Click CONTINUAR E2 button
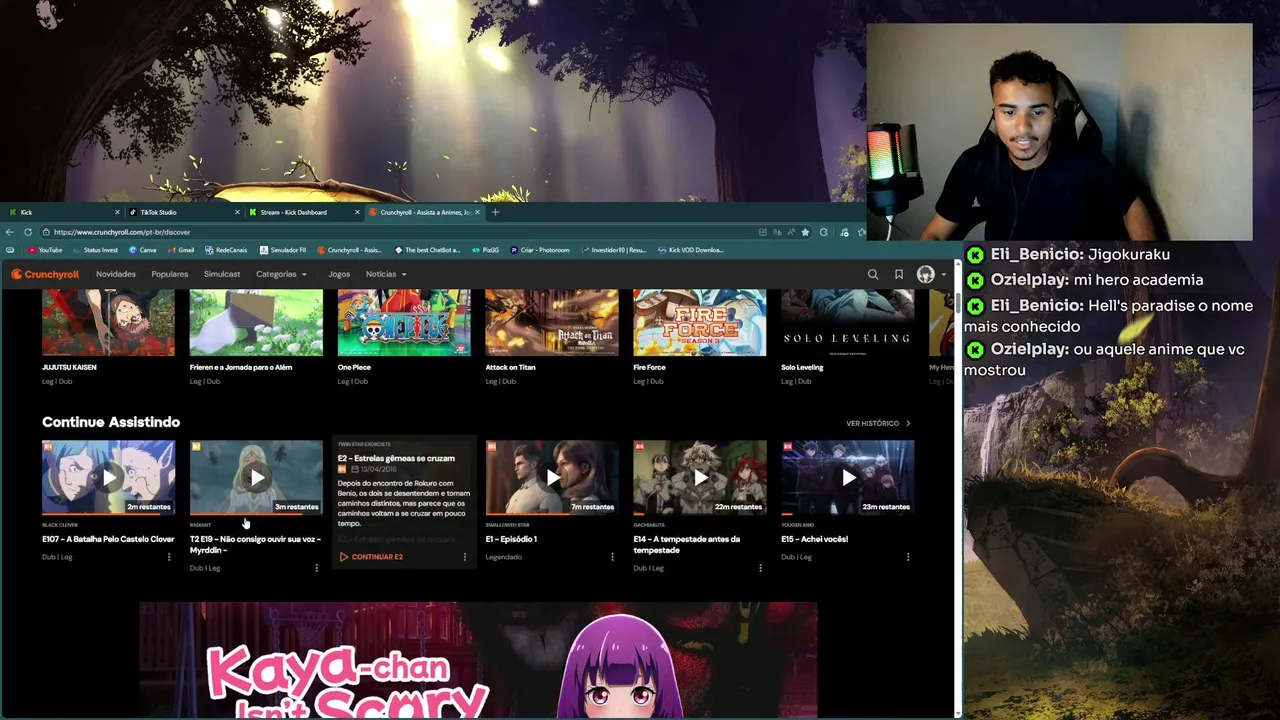Image resolution: width=1280 pixels, height=720 pixels. click(x=371, y=557)
